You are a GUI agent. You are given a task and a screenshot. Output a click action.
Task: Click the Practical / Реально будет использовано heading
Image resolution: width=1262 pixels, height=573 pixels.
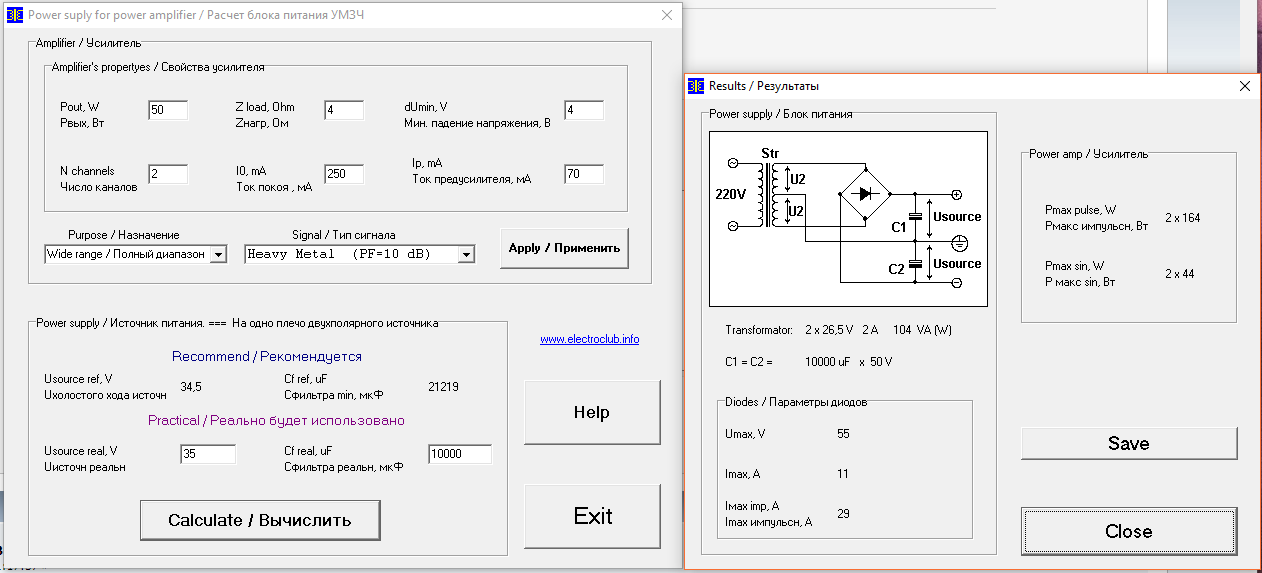277,421
